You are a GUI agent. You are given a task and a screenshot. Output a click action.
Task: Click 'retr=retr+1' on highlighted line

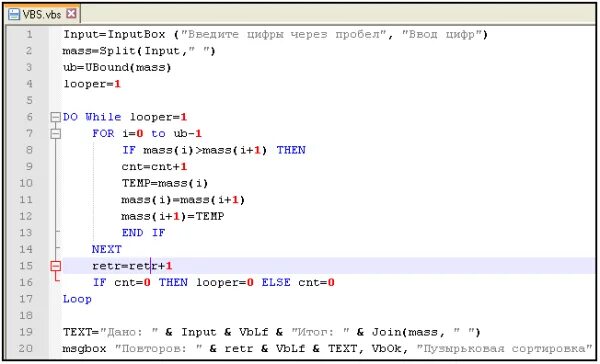[132, 266]
